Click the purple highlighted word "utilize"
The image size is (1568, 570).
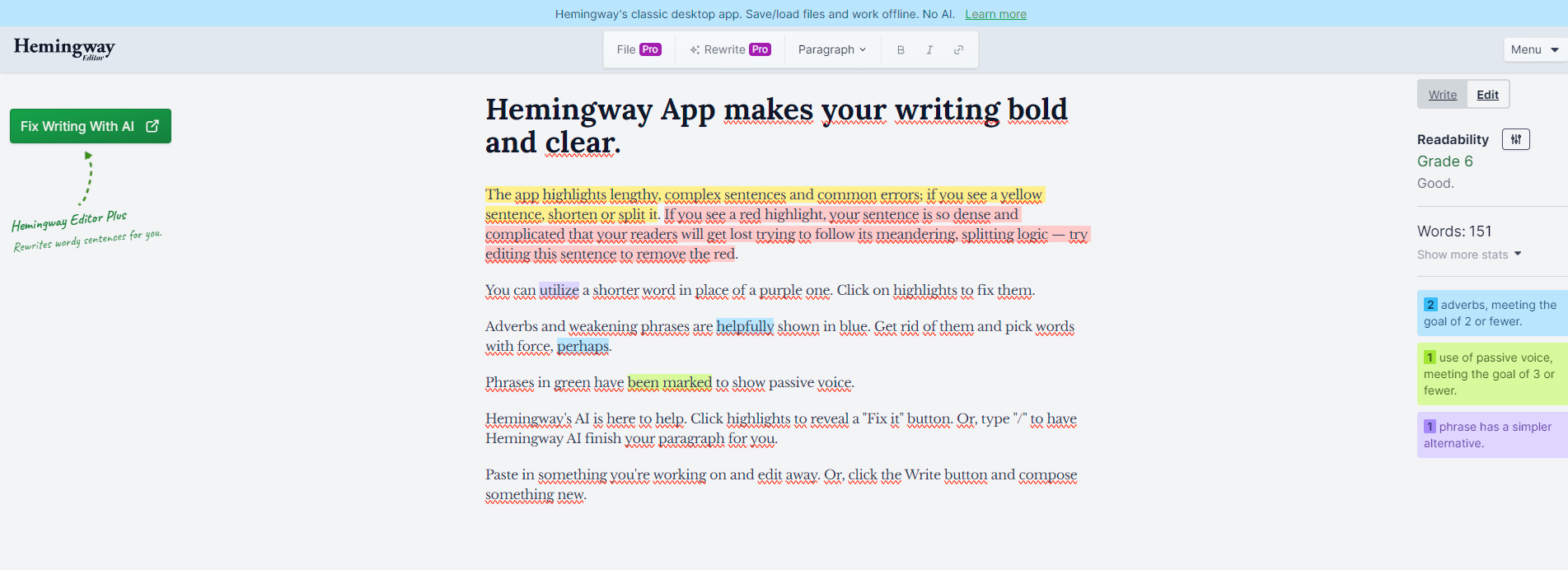click(559, 290)
